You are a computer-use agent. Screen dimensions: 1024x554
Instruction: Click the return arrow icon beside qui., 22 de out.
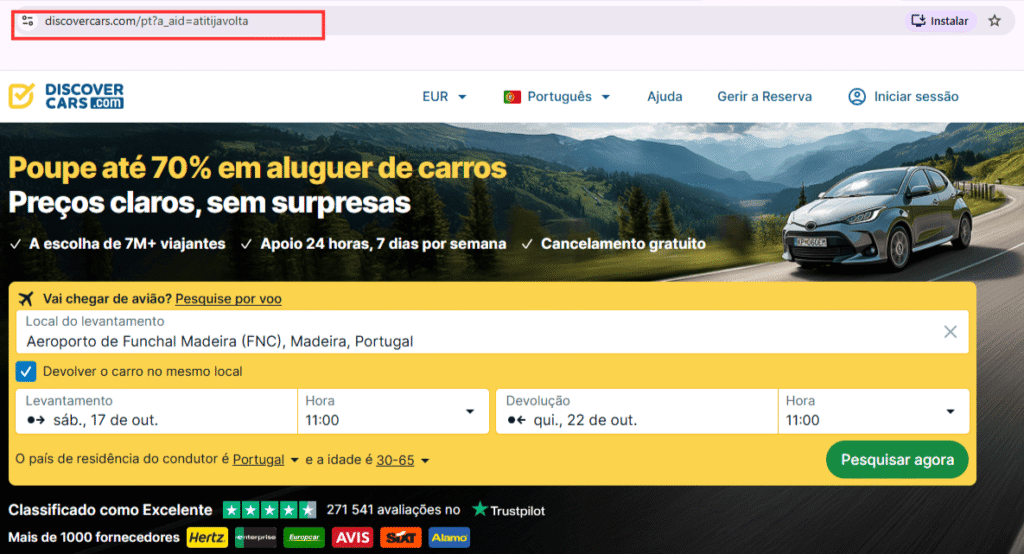click(x=517, y=420)
